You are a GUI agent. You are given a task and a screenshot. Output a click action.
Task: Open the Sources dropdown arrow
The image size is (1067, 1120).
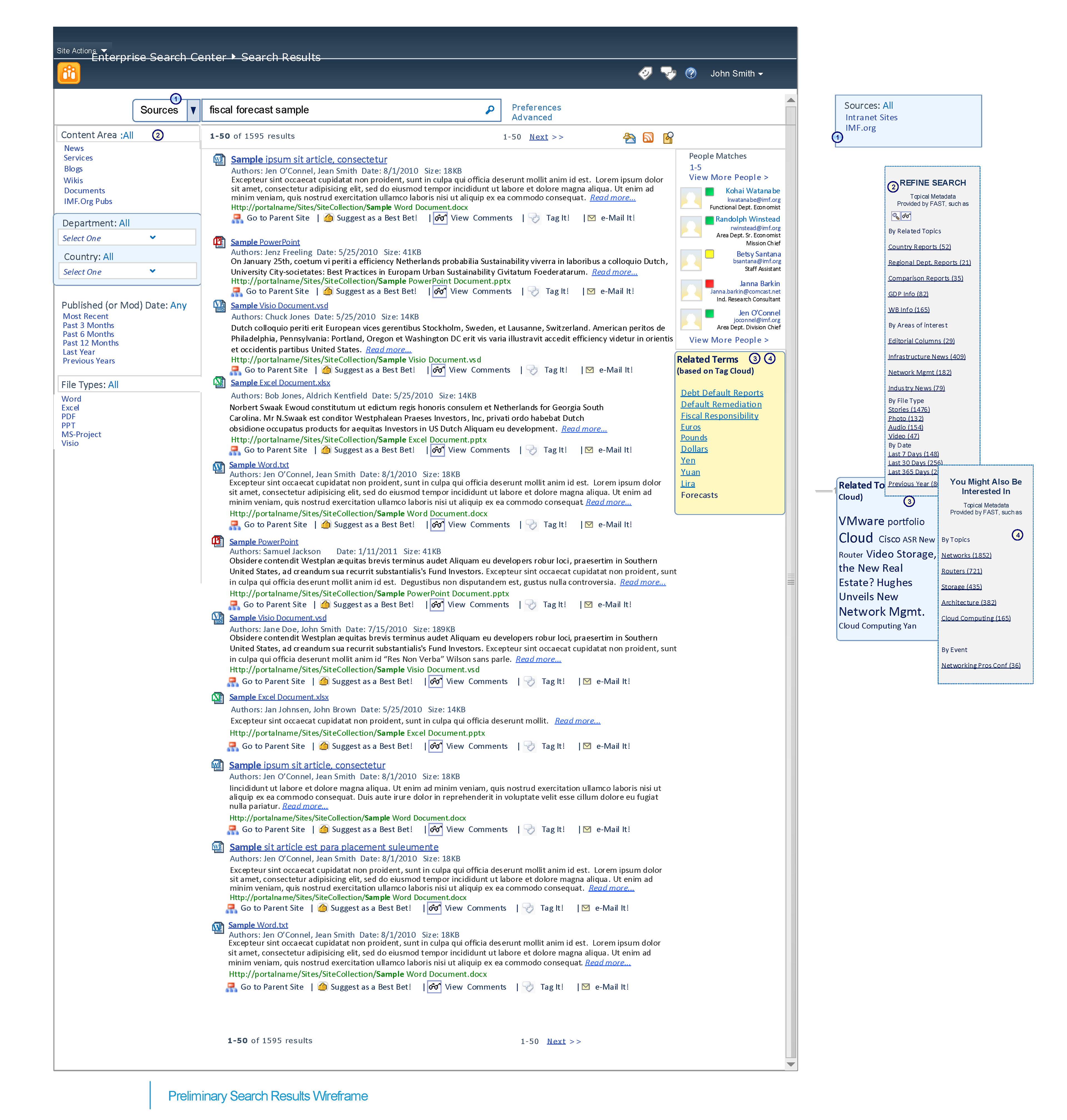[x=193, y=110]
